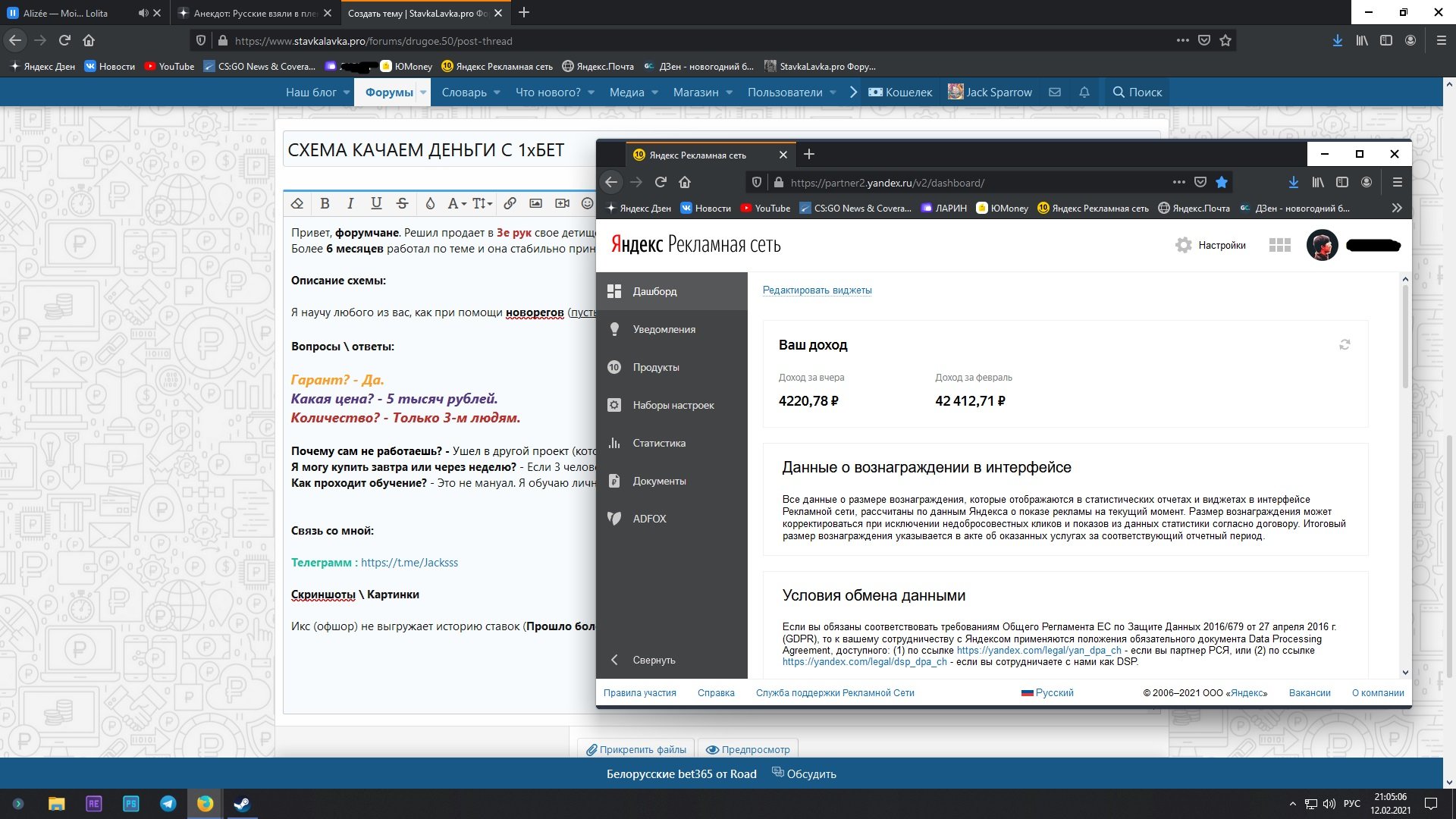The height and width of the screenshot is (819, 1456).
Task: Open Наборы настроек in Yandex sidebar
Action: pos(672,405)
